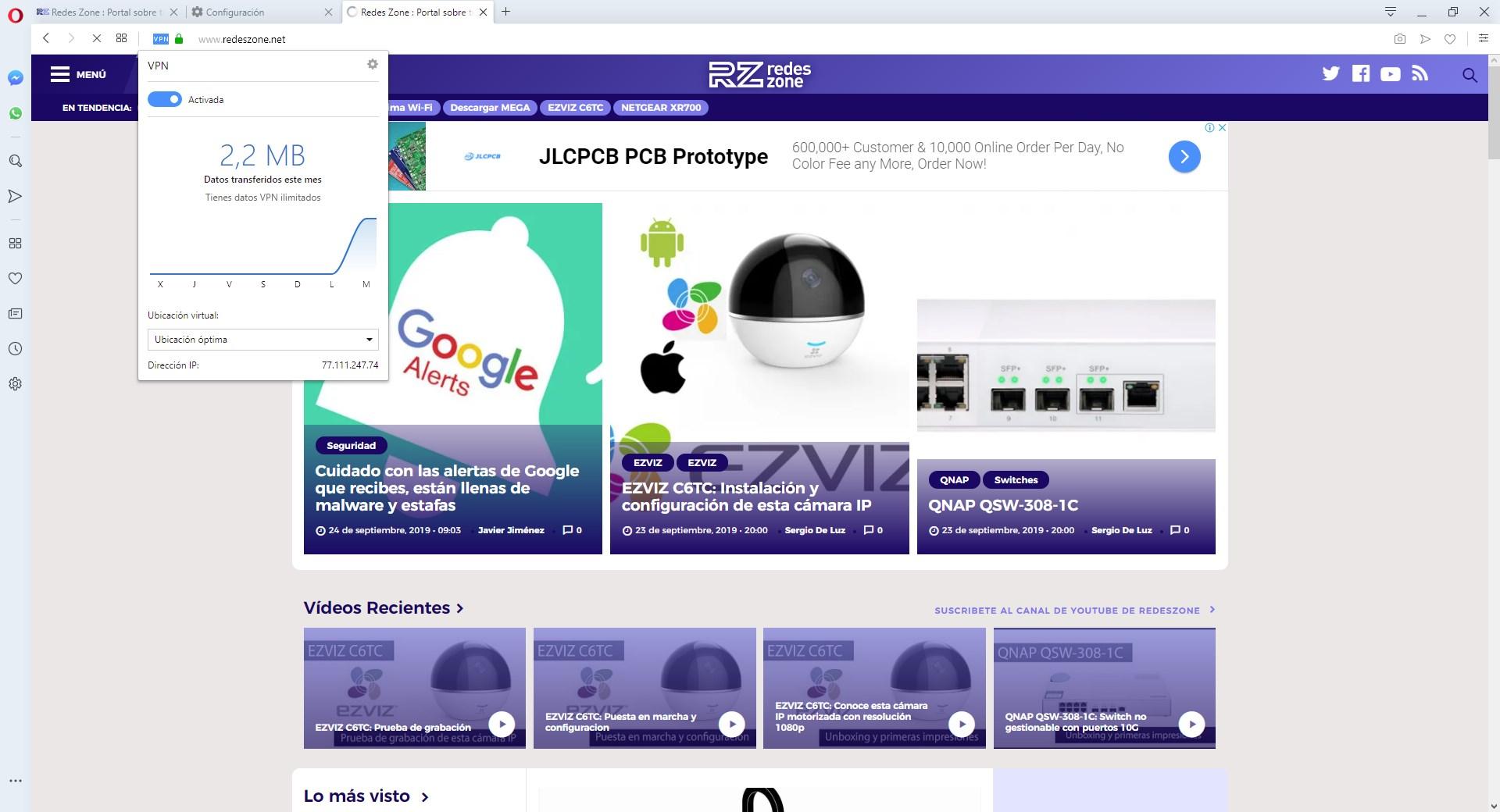Open the Google alerts malware article
Viewport: 1500px width, 812px height.
[447, 488]
